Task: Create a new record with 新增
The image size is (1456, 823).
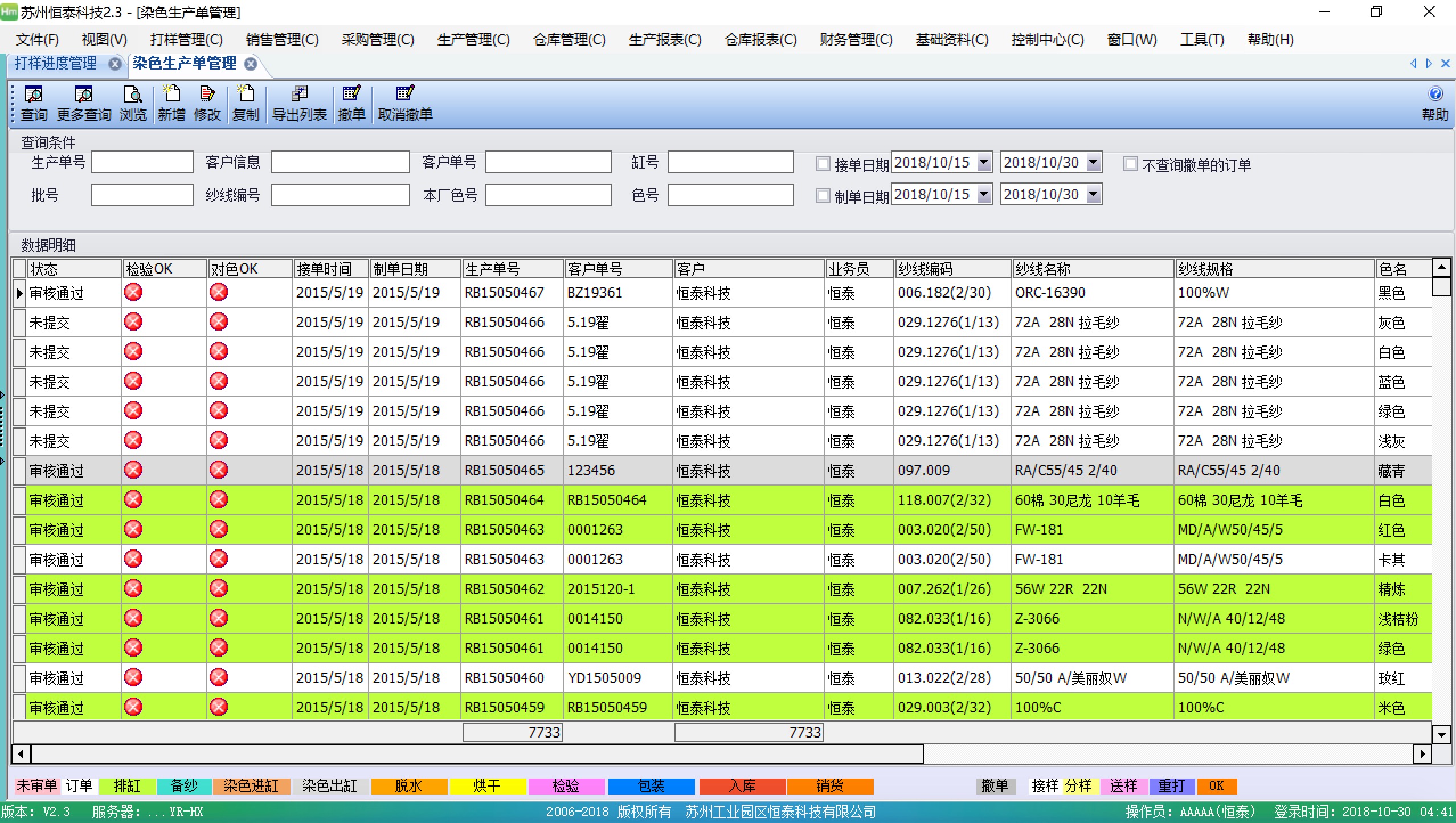Action: coord(171,103)
